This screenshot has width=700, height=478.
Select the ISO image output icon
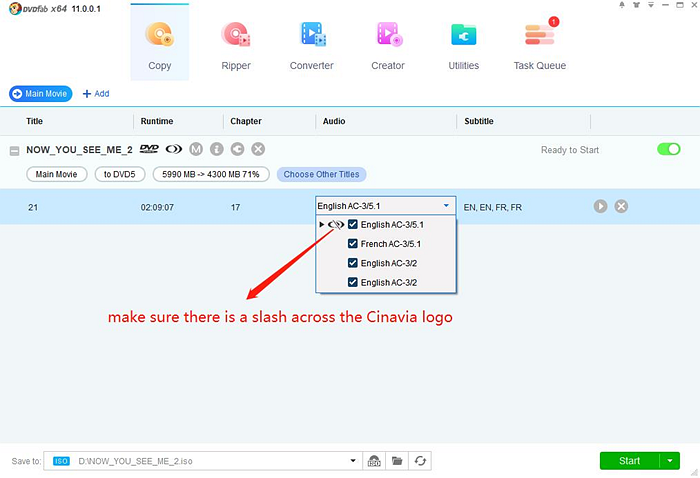[x=374, y=461]
